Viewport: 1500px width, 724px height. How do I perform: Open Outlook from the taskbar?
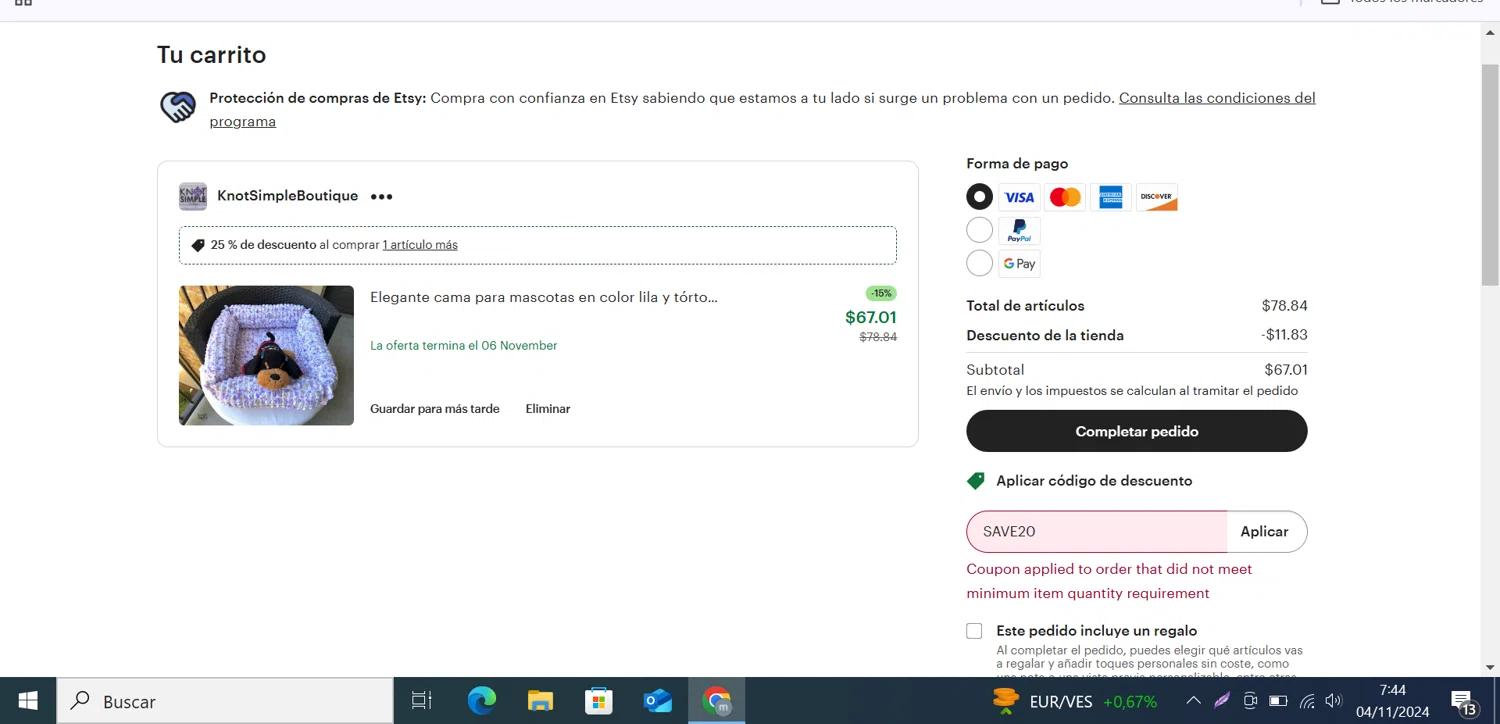click(x=657, y=701)
